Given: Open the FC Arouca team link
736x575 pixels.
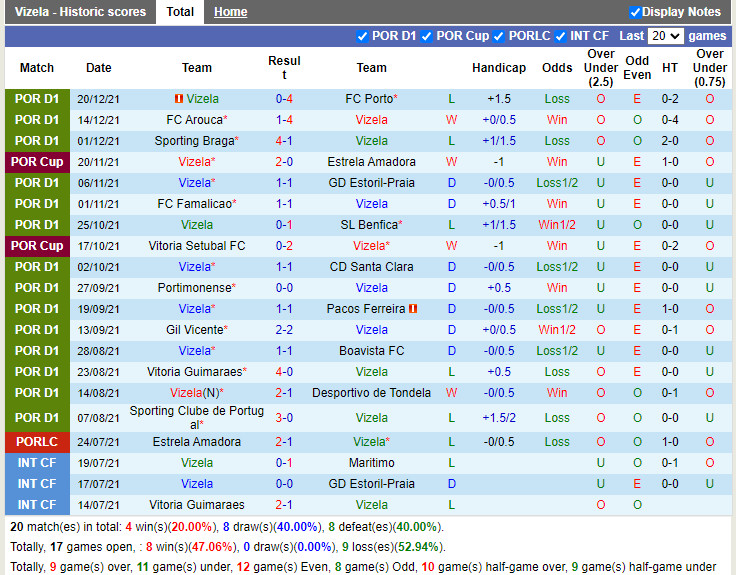Looking at the screenshot, I should coord(197,120).
